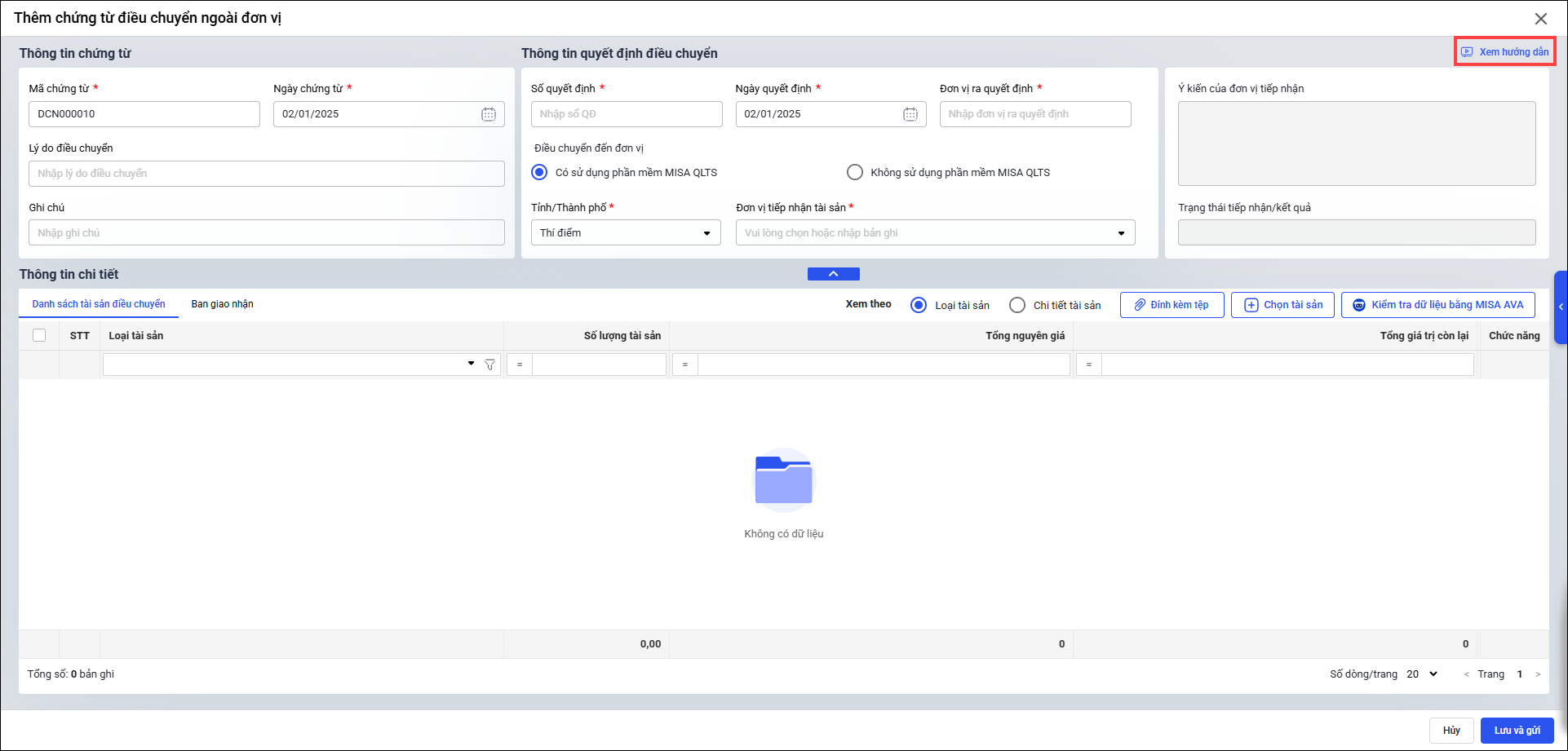Click Hủy button
Image resolution: width=1568 pixels, height=751 pixels.
[x=1451, y=731]
